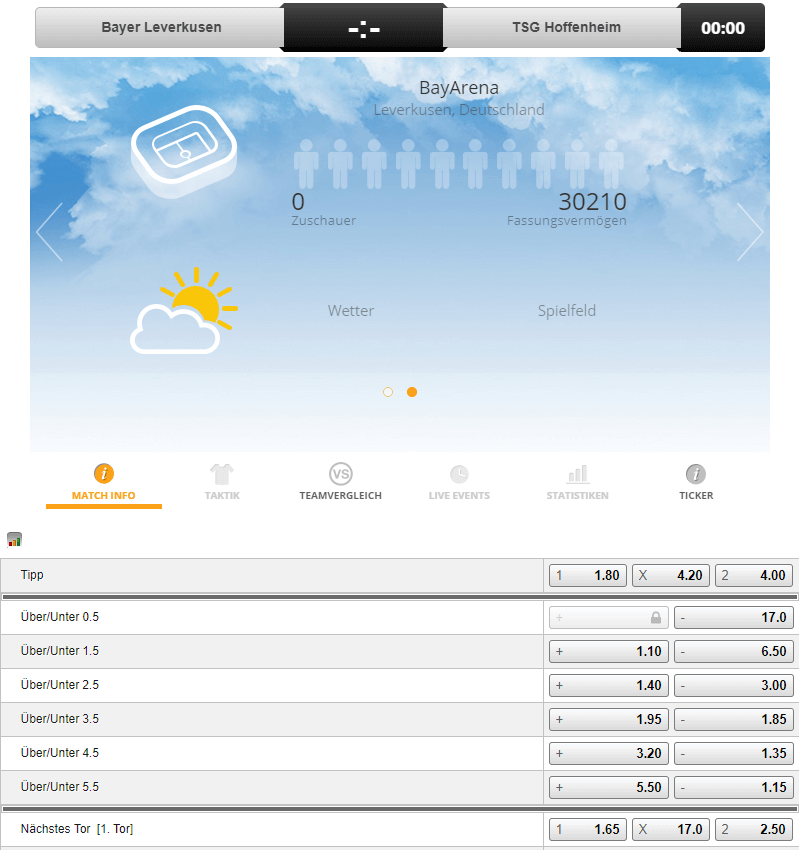Screen dimensions: 799x850
Task: Click the sun and cloud weather icon
Action: point(184,310)
